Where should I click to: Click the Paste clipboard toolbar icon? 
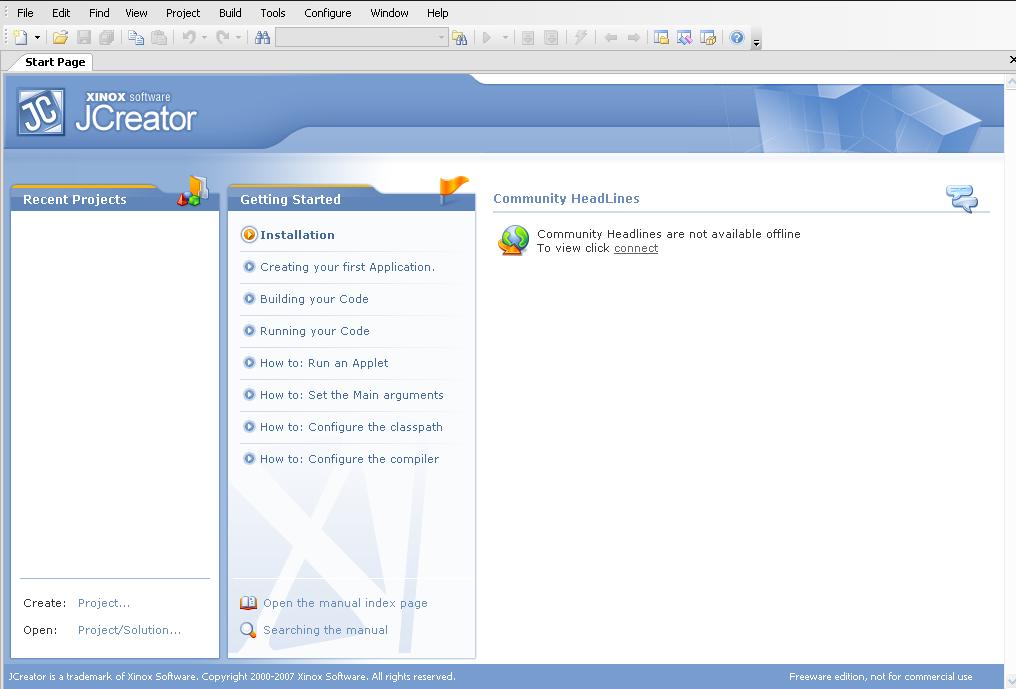(x=159, y=38)
